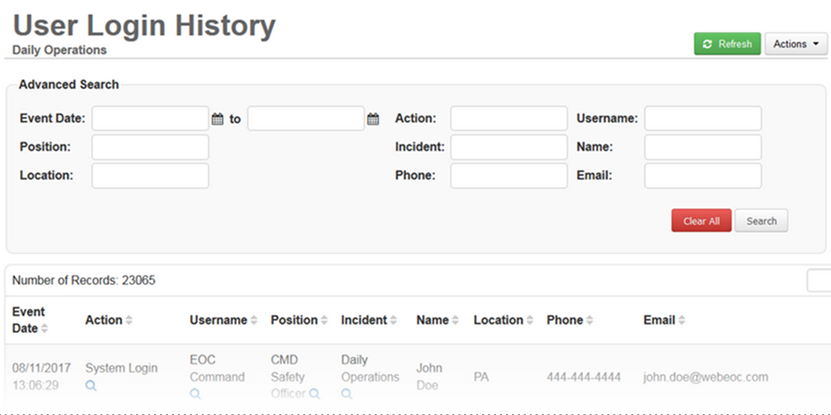Click the Email search input box
The image size is (831, 415).
point(702,176)
